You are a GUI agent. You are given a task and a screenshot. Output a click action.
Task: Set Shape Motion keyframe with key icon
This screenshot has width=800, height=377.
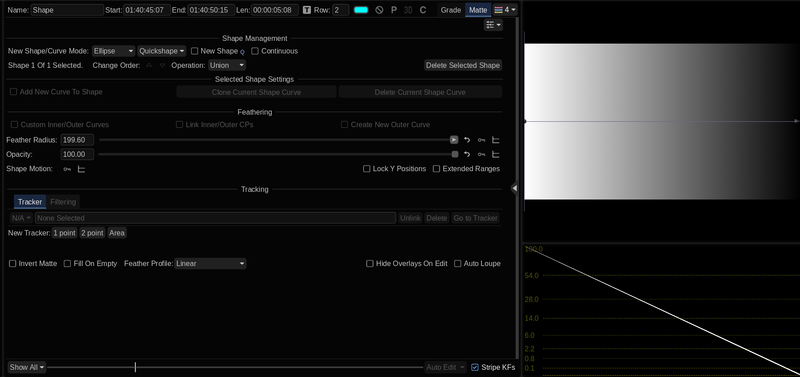(67, 169)
